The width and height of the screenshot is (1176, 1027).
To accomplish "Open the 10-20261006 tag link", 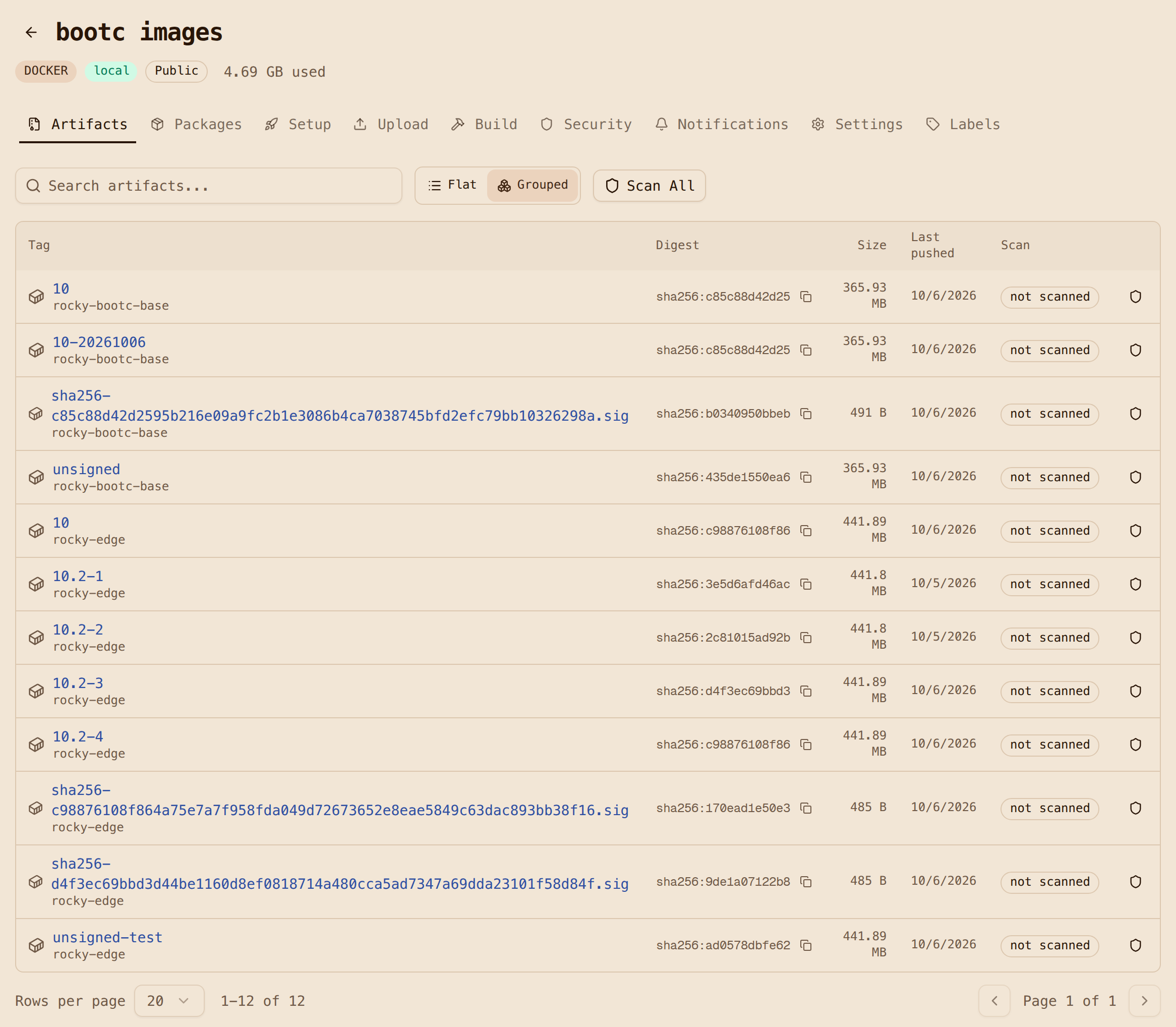I will tap(99, 342).
